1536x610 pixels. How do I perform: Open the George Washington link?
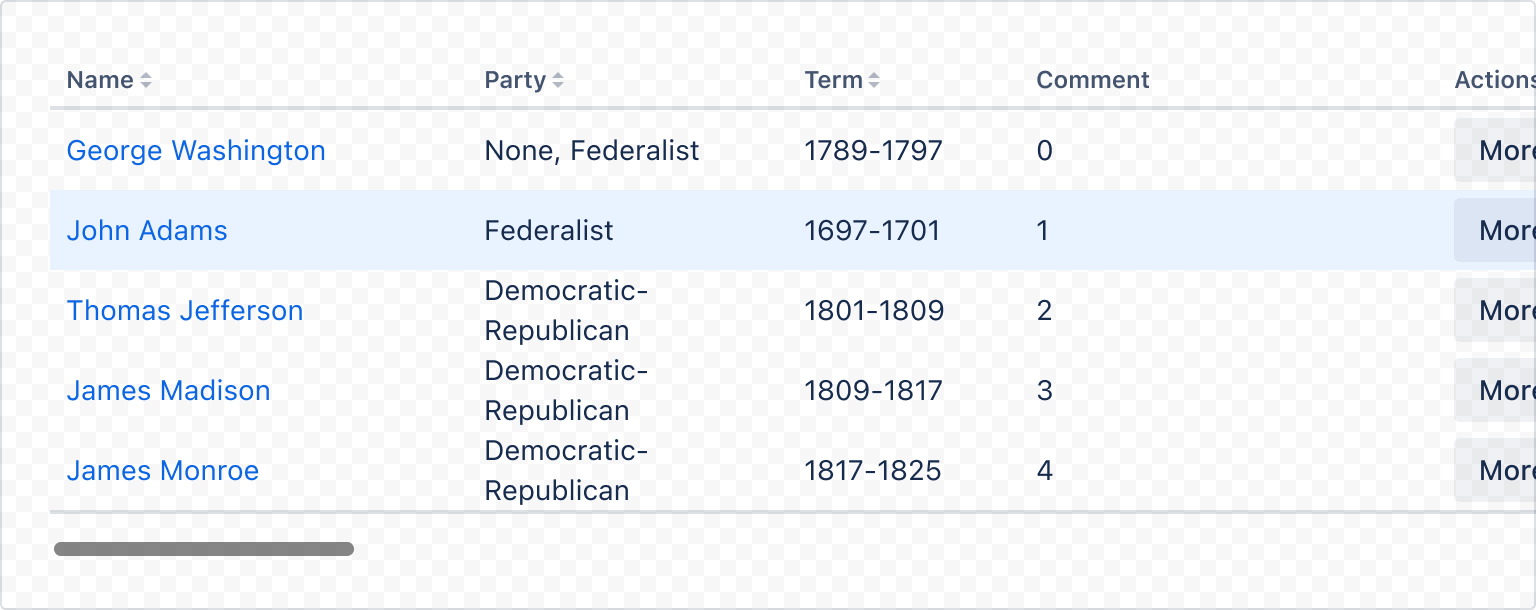196,150
